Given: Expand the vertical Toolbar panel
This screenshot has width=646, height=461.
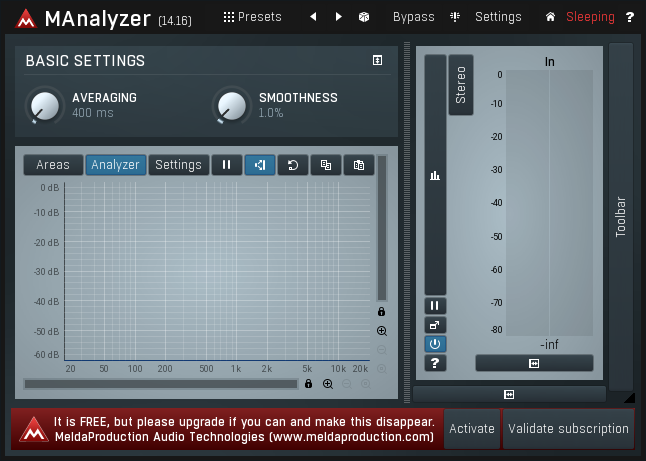Looking at the screenshot, I should 621,215.
